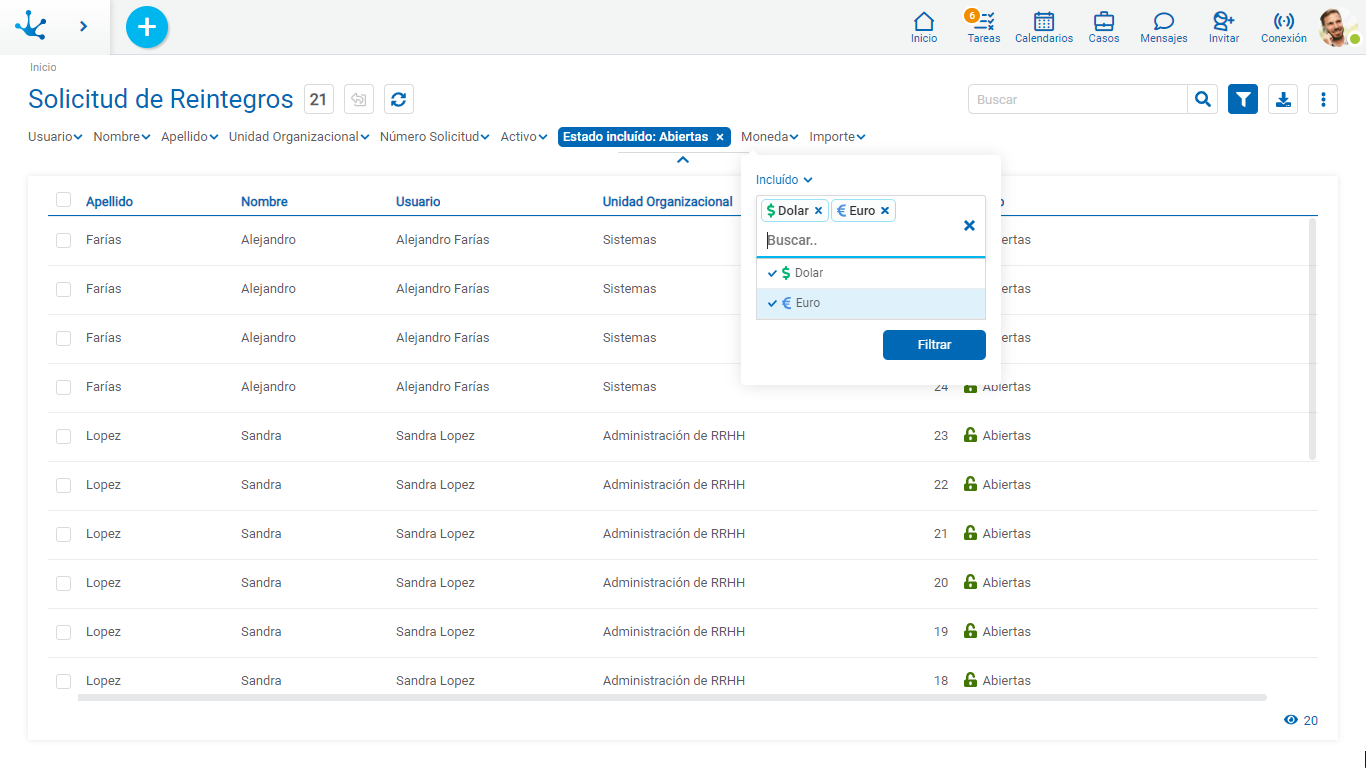Open the Apellido filter dropdown
This screenshot has width=1366, height=768.
click(x=190, y=137)
